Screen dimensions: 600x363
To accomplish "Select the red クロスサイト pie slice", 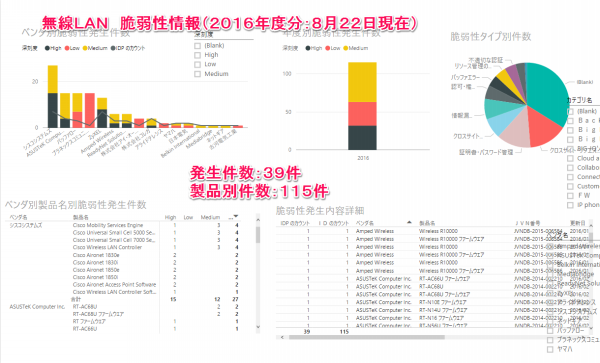I will (543, 128).
